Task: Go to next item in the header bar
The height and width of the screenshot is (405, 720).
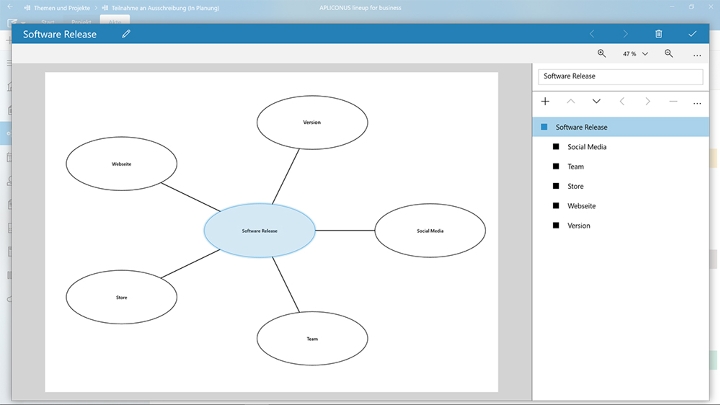Action: coord(625,34)
